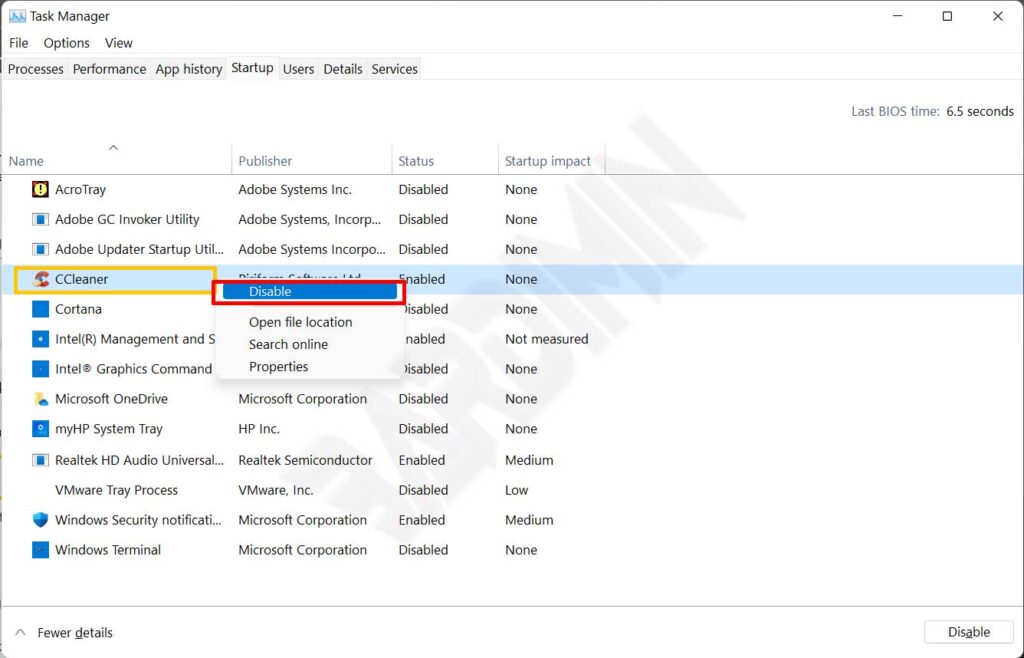Click the Task Manager title bar icon
This screenshot has height=658, width=1024.
click(x=17, y=16)
